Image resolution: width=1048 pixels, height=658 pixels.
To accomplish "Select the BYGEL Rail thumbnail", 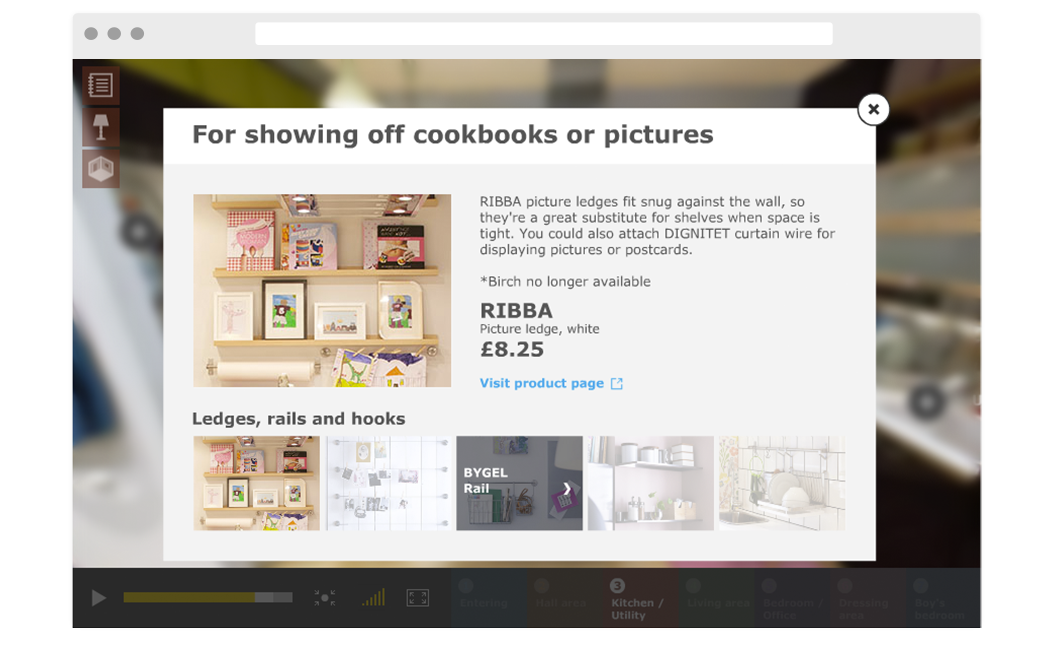I will (x=519, y=483).
